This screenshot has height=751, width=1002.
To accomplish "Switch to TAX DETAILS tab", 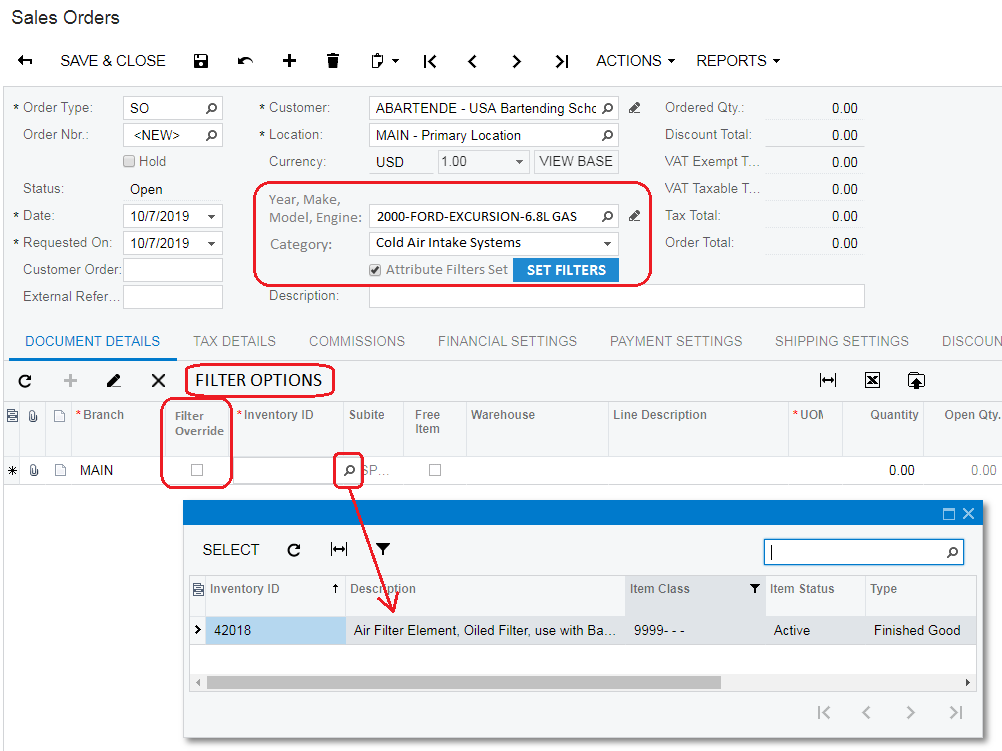I will 235,341.
